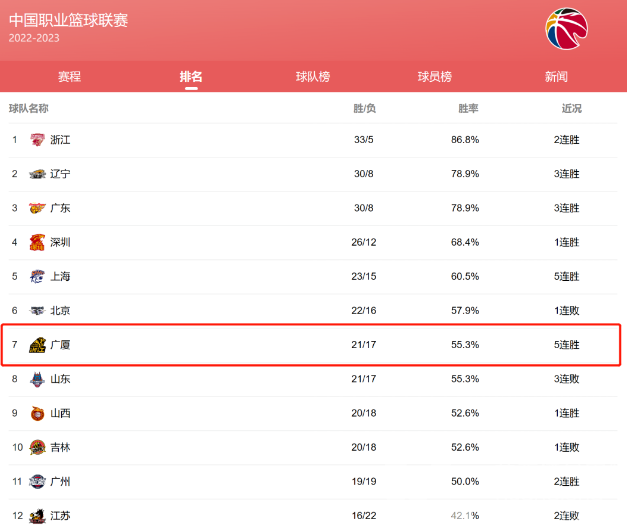The image size is (627, 529).
Task: Open the 赛程 schedule tab
Action: click(x=69, y=76)
